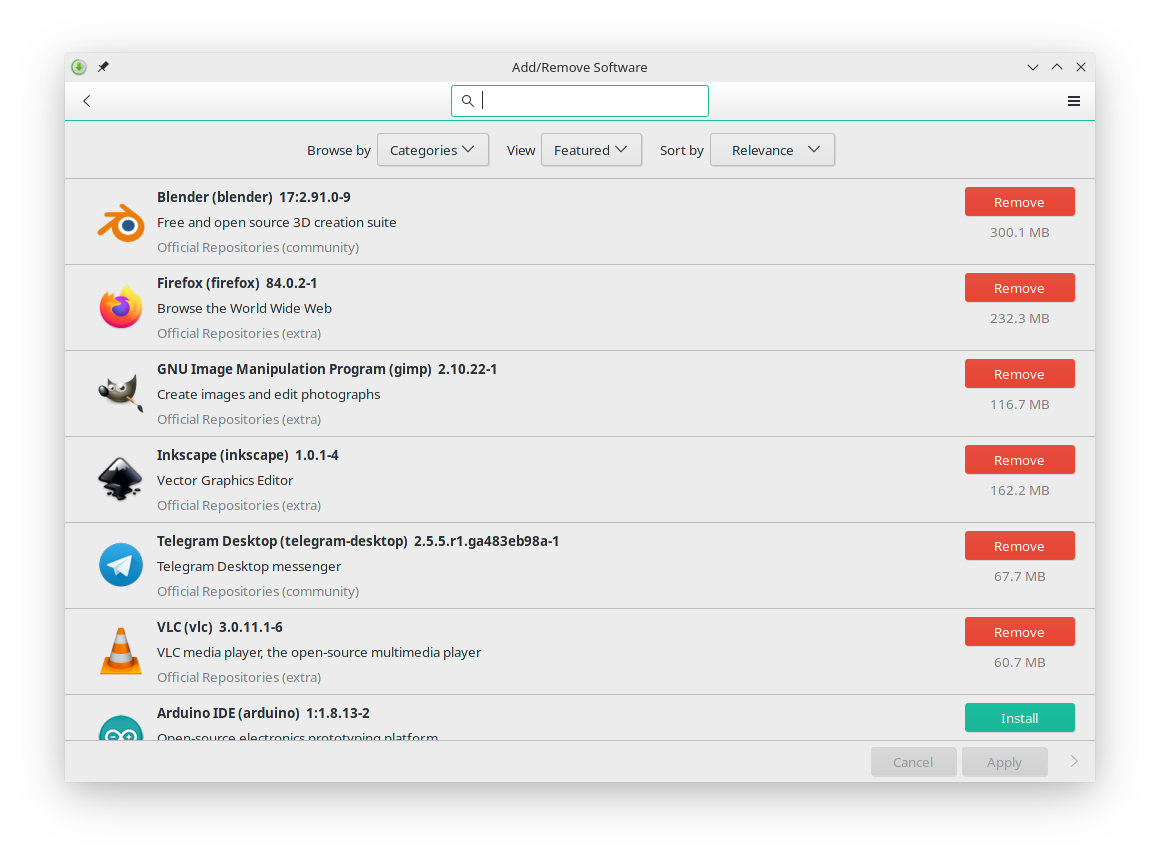Click the VLC cone icon
Viewport: 1160px width, 859px height.
121,651
